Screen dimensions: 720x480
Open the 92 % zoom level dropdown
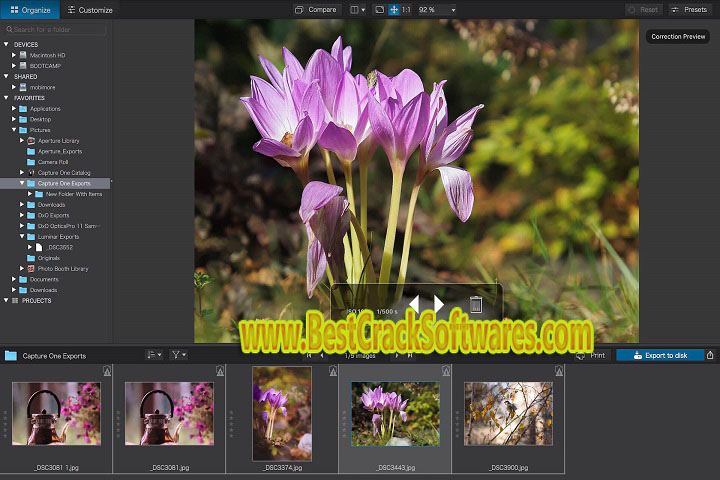437,10
